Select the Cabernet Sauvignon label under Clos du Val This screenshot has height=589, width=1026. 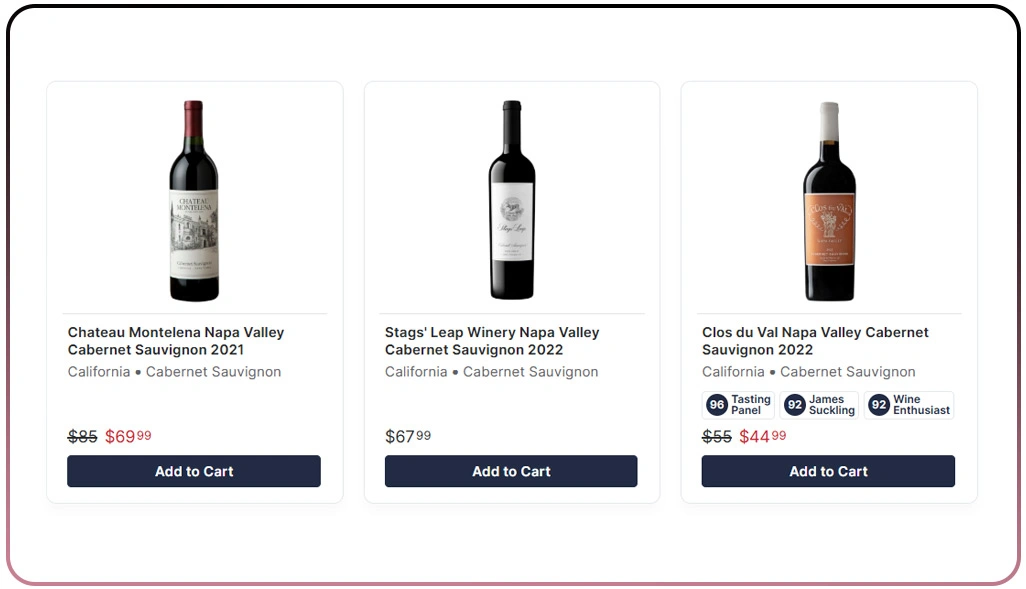click(x=848, y=371)
